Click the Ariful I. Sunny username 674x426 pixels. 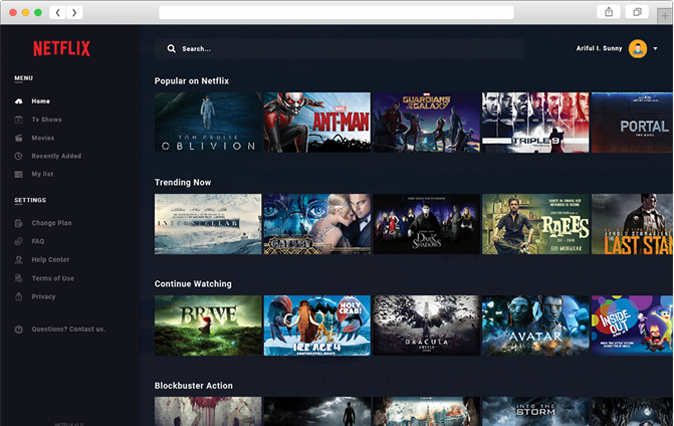coord(599,48)
